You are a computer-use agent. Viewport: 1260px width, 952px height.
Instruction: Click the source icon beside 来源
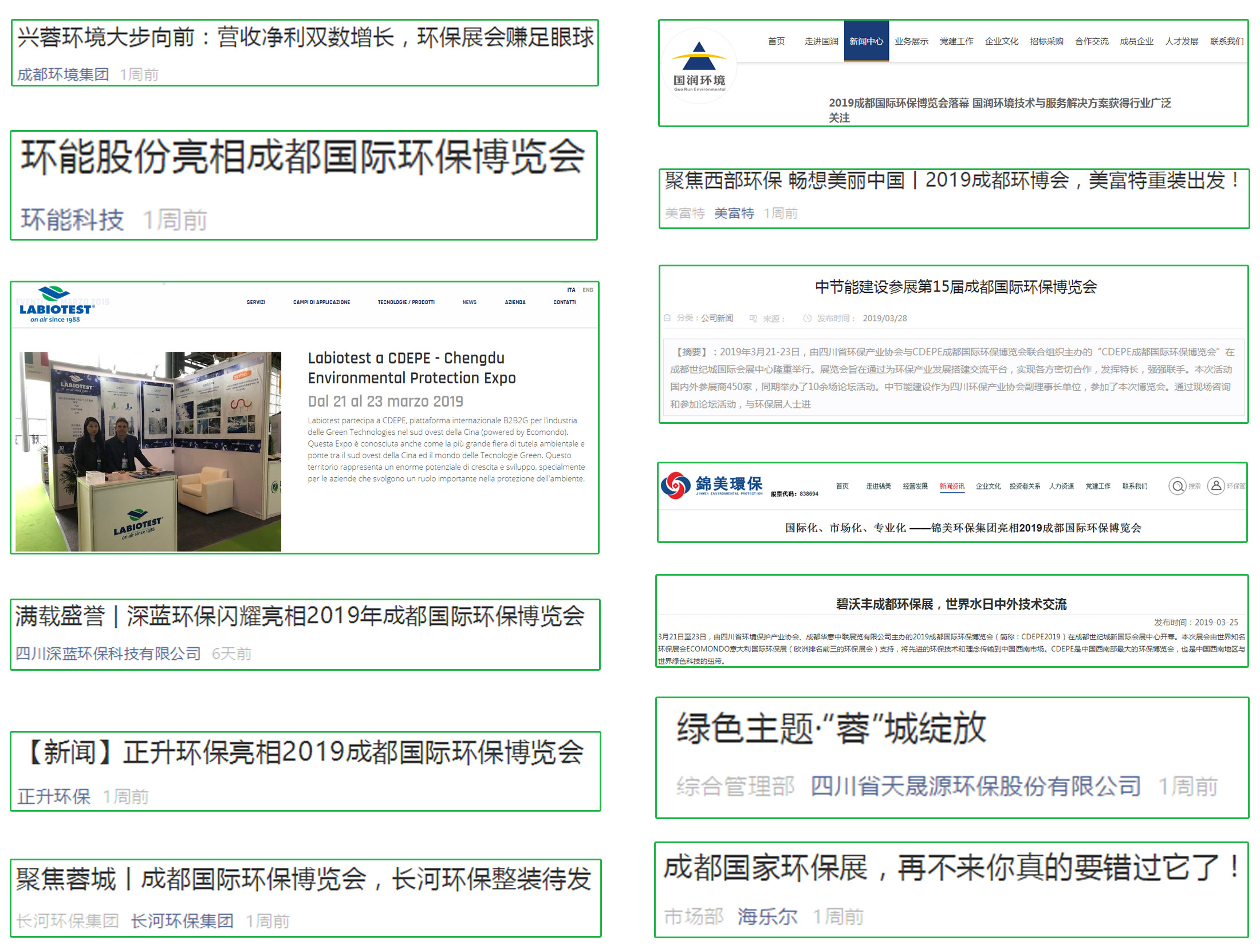tap(753, 318)
